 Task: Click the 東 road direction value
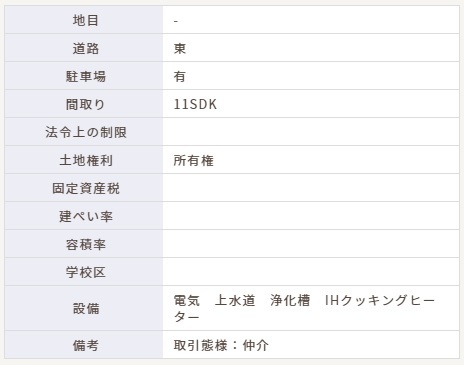180,49
